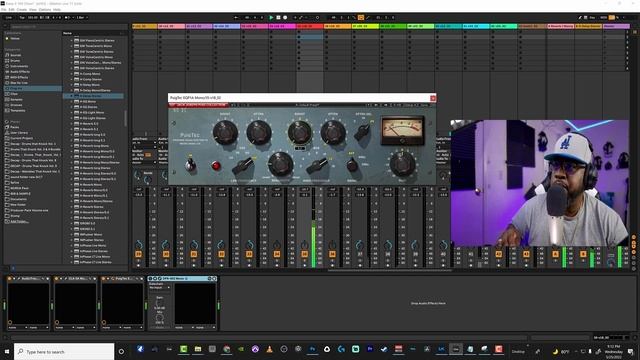The image size is (640, 360).
Task: Open the Edit menu
Action: click(11, 9)
